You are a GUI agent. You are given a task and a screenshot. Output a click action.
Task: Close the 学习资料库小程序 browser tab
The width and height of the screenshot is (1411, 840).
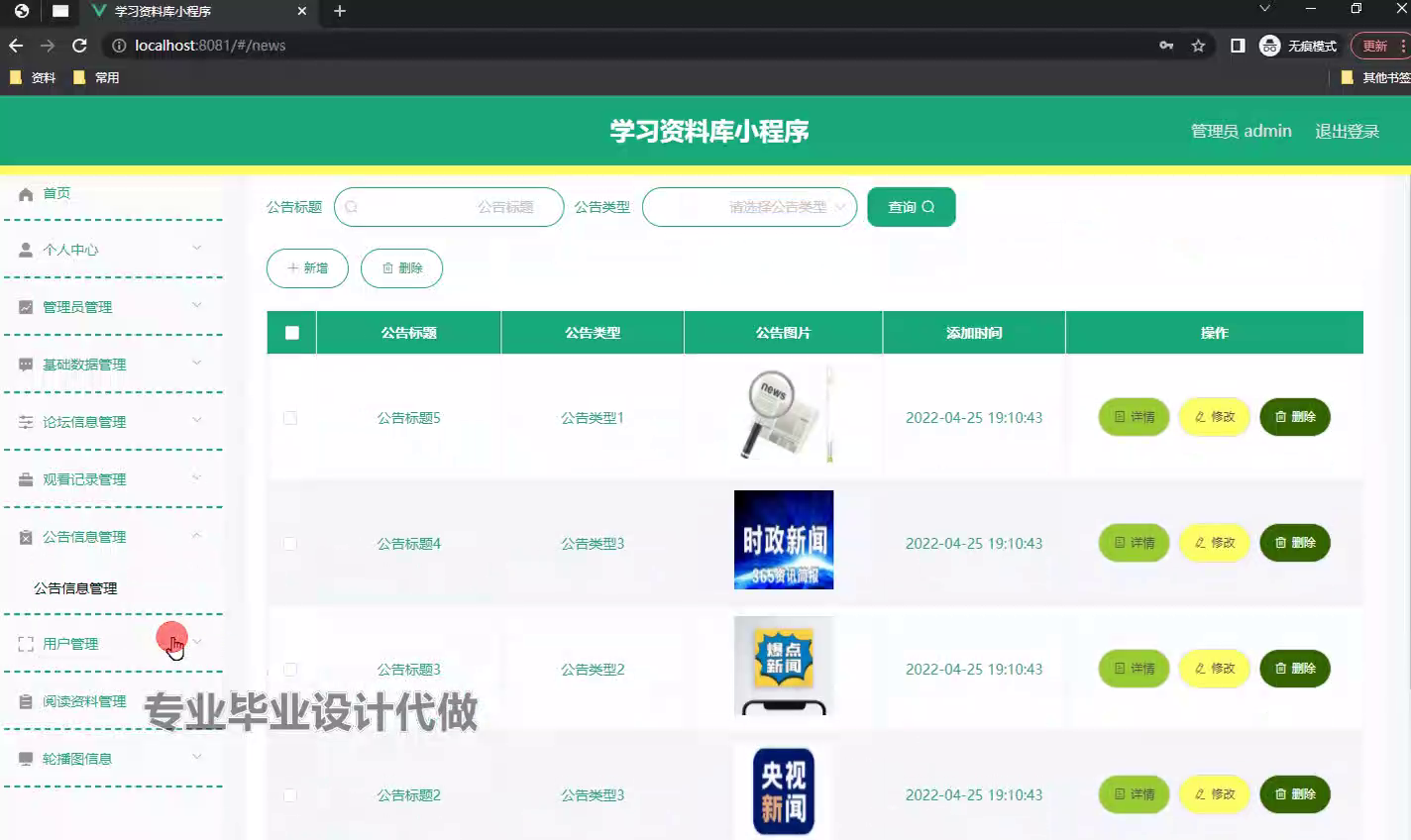click(302, 11)
